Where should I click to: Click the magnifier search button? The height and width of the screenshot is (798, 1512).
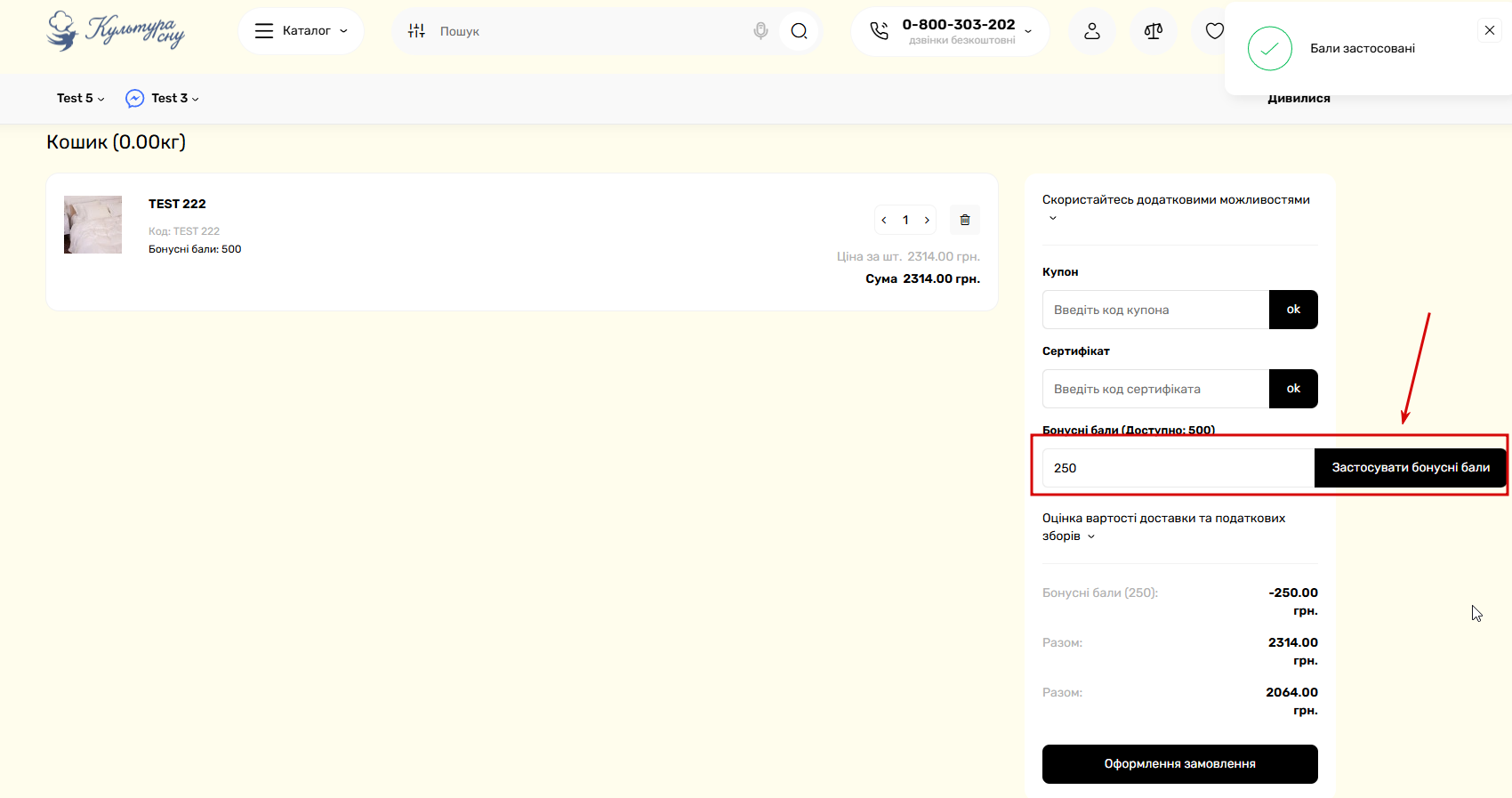tap(799, 31)
